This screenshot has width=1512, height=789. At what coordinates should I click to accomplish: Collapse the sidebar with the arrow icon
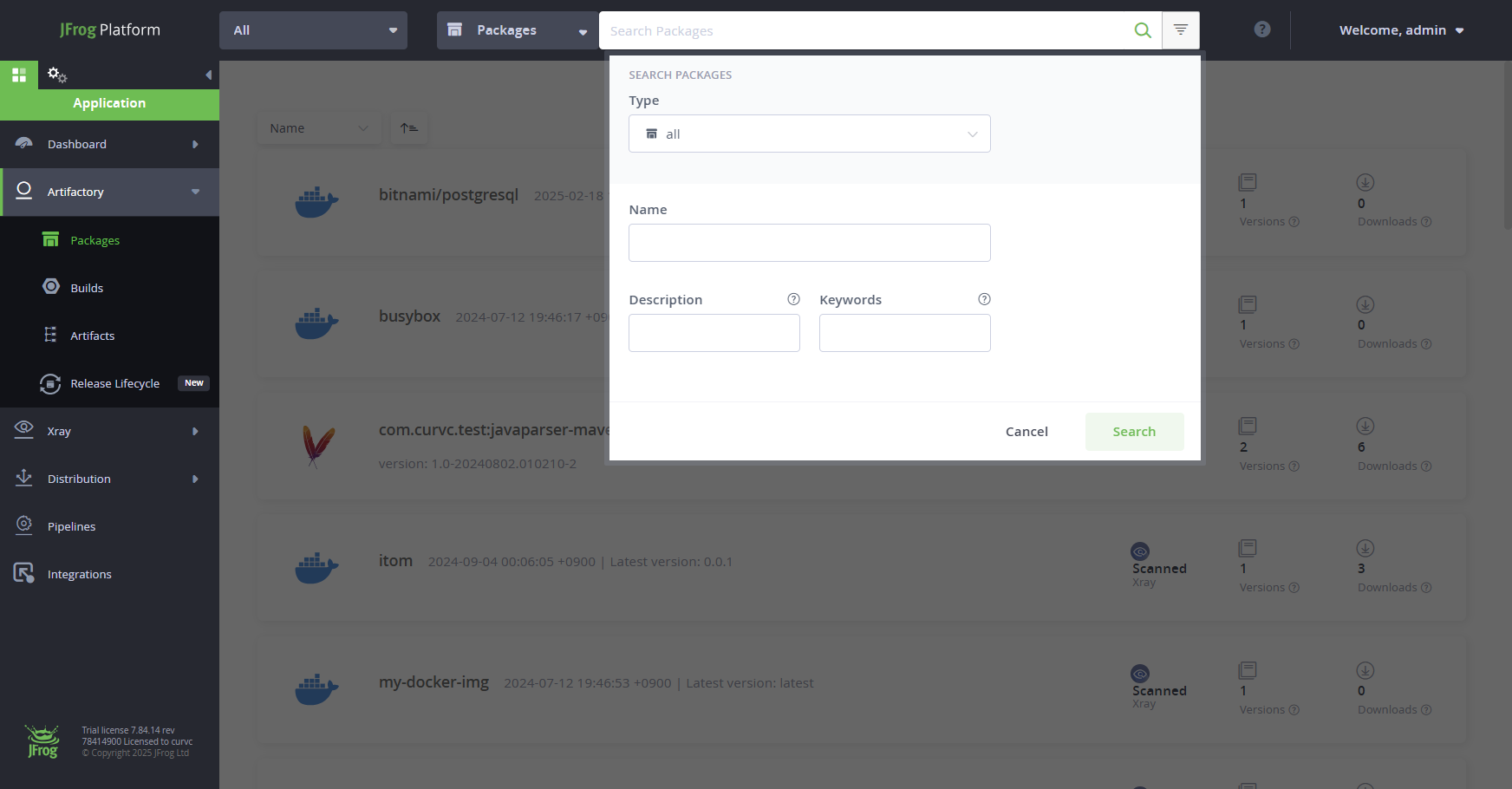(x=208, y=75)
